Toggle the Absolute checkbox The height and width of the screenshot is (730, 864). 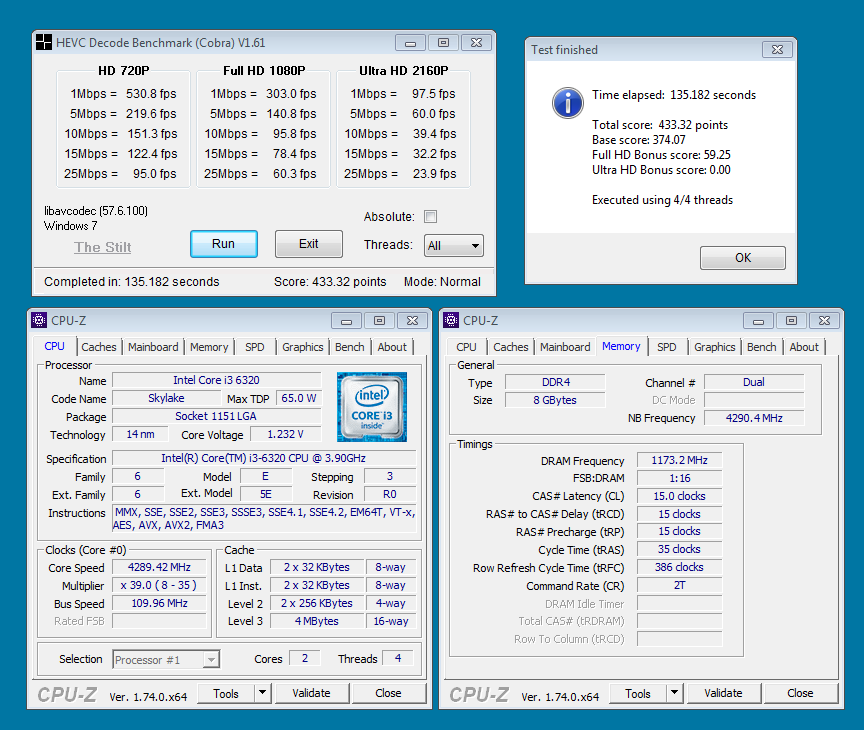tap(431, 217)
